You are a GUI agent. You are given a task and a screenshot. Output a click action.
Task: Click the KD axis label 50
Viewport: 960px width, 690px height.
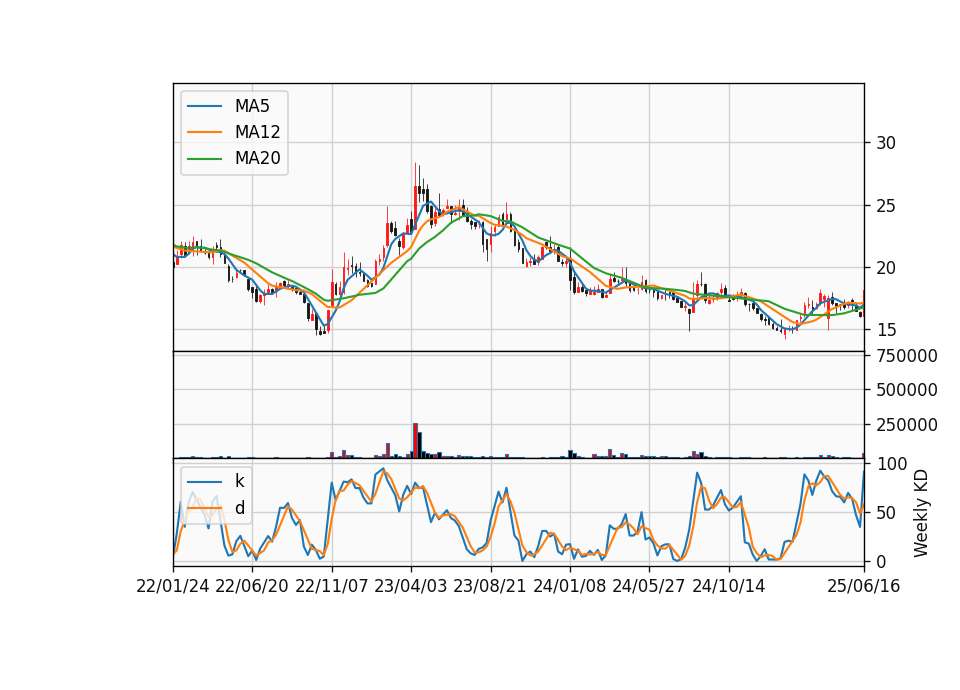(x=886, y=513)
